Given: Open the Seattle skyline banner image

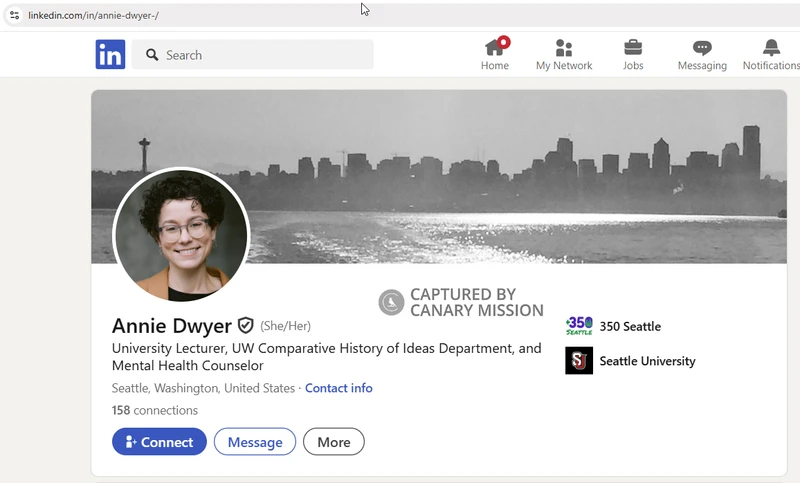Looking at the screenshot, I should click(439, 176).
